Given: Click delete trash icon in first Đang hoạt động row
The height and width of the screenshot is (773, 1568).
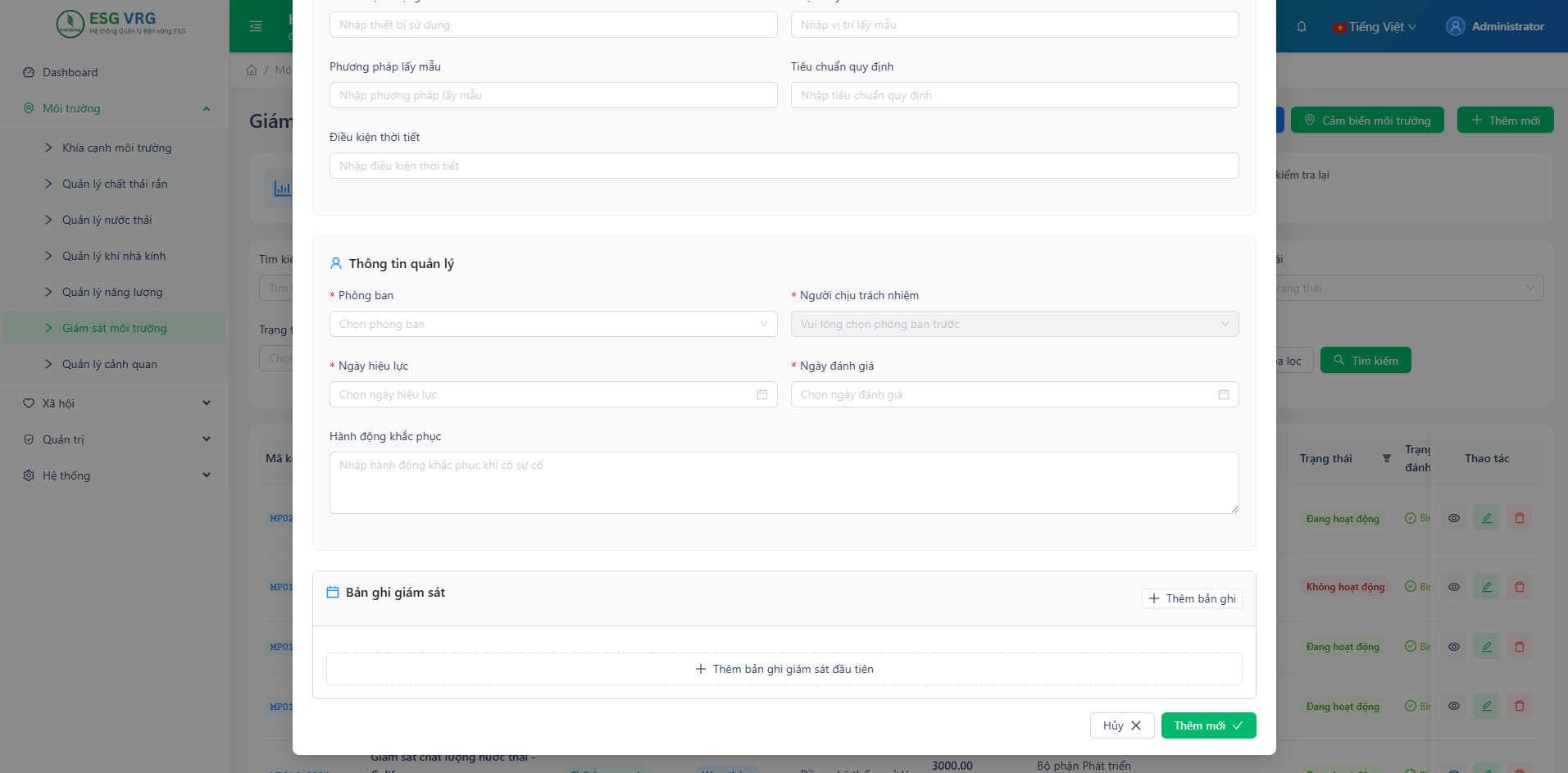Looking at the screenshot, I should 1520,518.
